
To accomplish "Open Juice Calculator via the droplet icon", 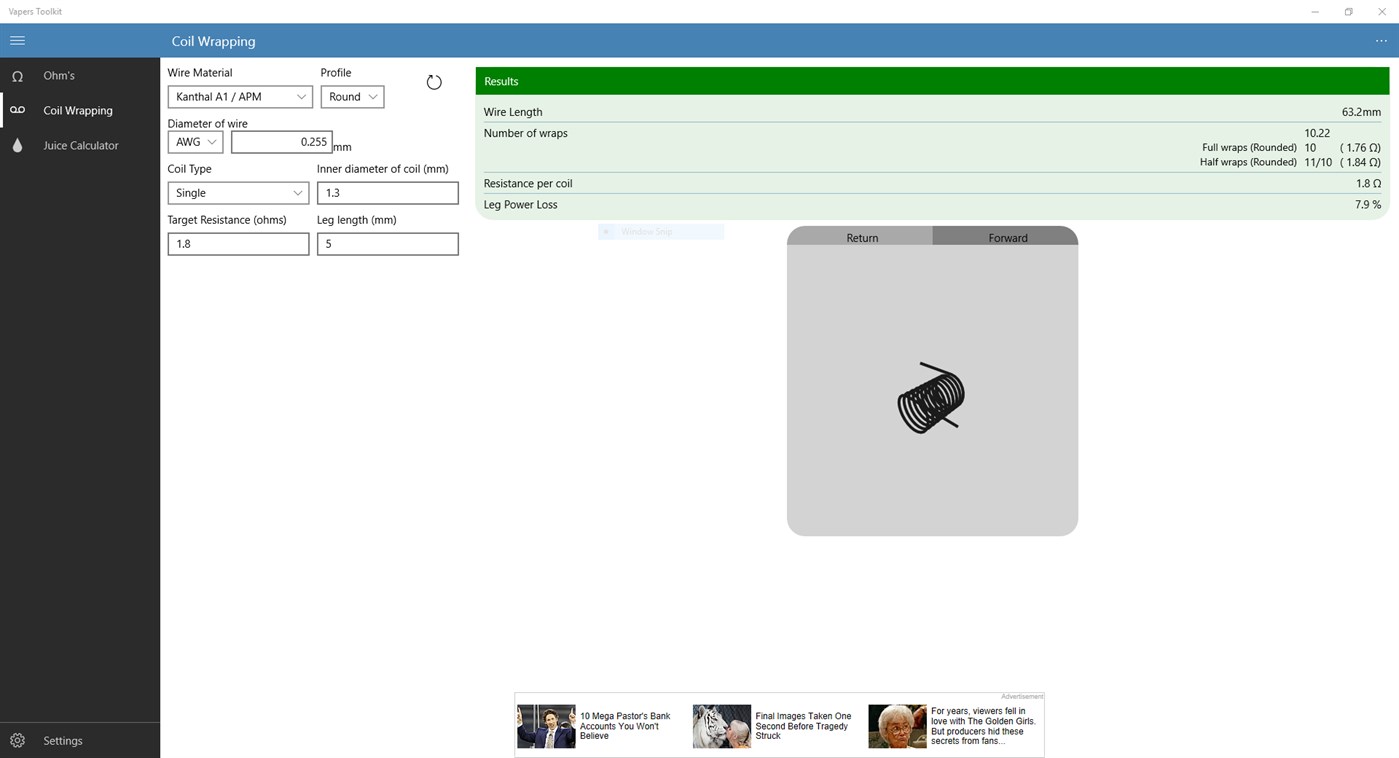I will tap(17, 145).
